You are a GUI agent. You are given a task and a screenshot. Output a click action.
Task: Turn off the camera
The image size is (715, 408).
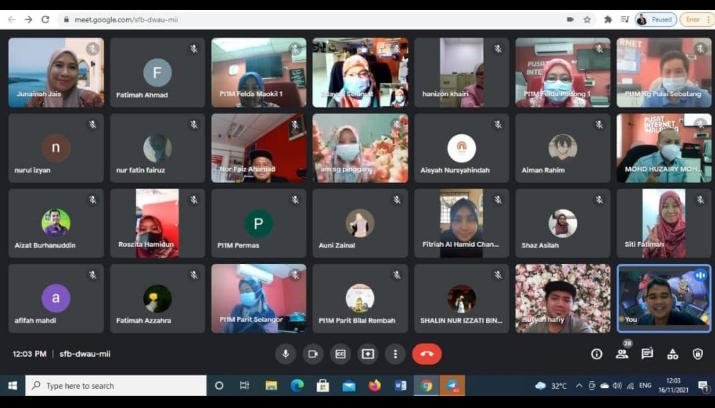point(313,354)
